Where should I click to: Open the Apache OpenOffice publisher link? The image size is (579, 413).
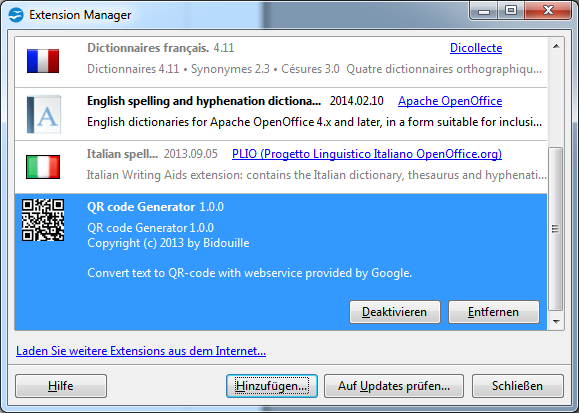[450, 101]
